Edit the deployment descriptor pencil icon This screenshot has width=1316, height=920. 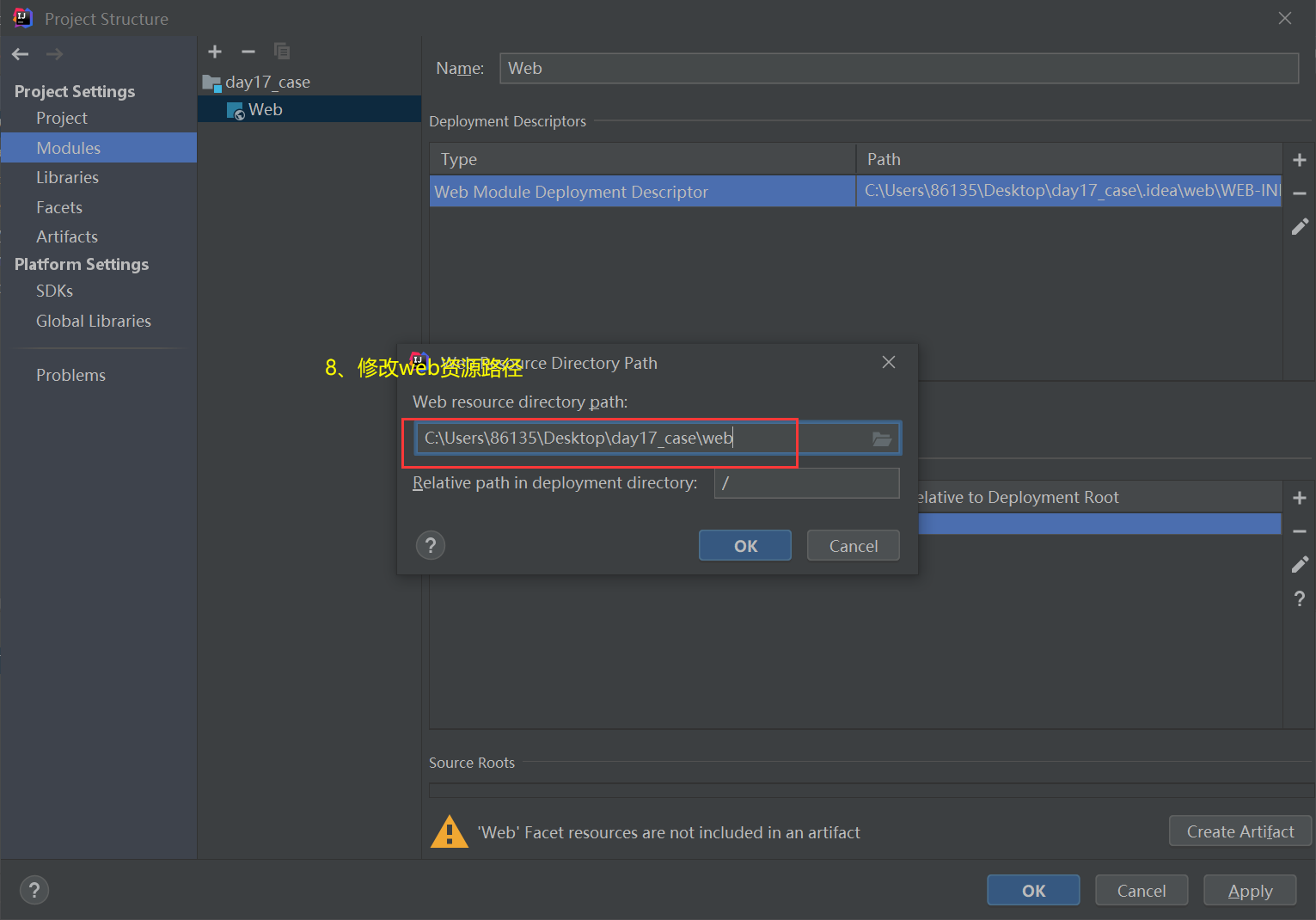1300,226
